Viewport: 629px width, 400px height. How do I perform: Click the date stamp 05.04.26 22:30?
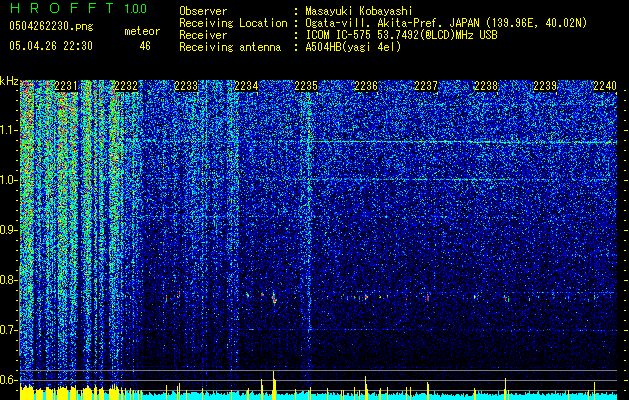click(51, 46)
